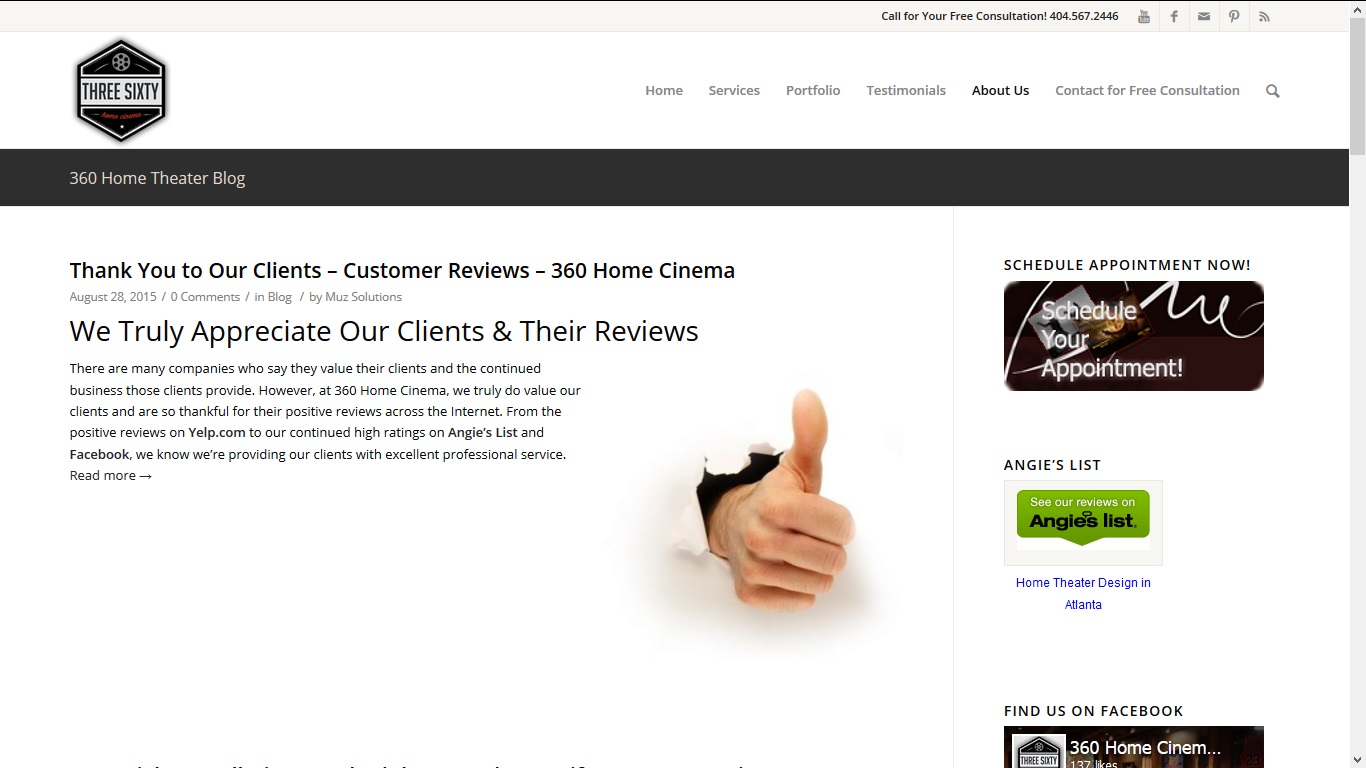Click the mail envelope icon
The width and height of the screenshot is (1366, 768).
[x=1204, y=16]
